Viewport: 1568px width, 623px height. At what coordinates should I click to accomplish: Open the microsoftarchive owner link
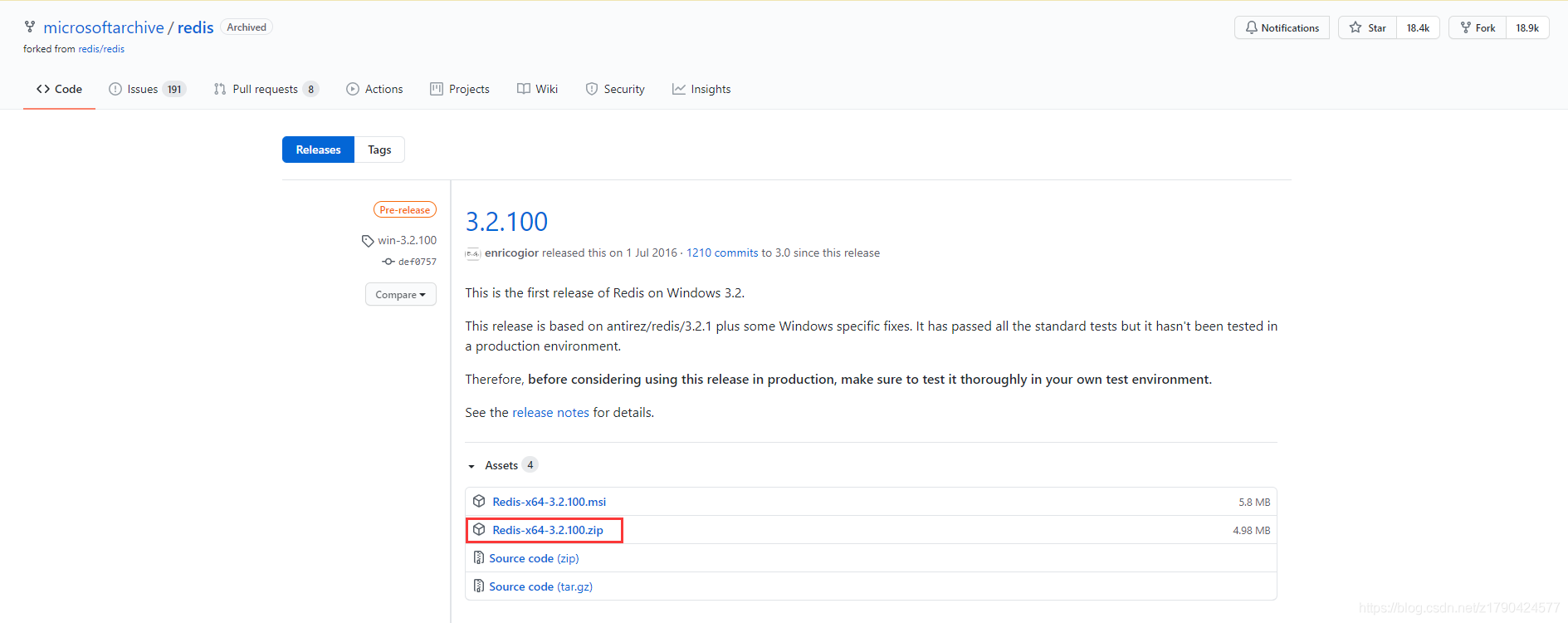click(x=104, y=27)
